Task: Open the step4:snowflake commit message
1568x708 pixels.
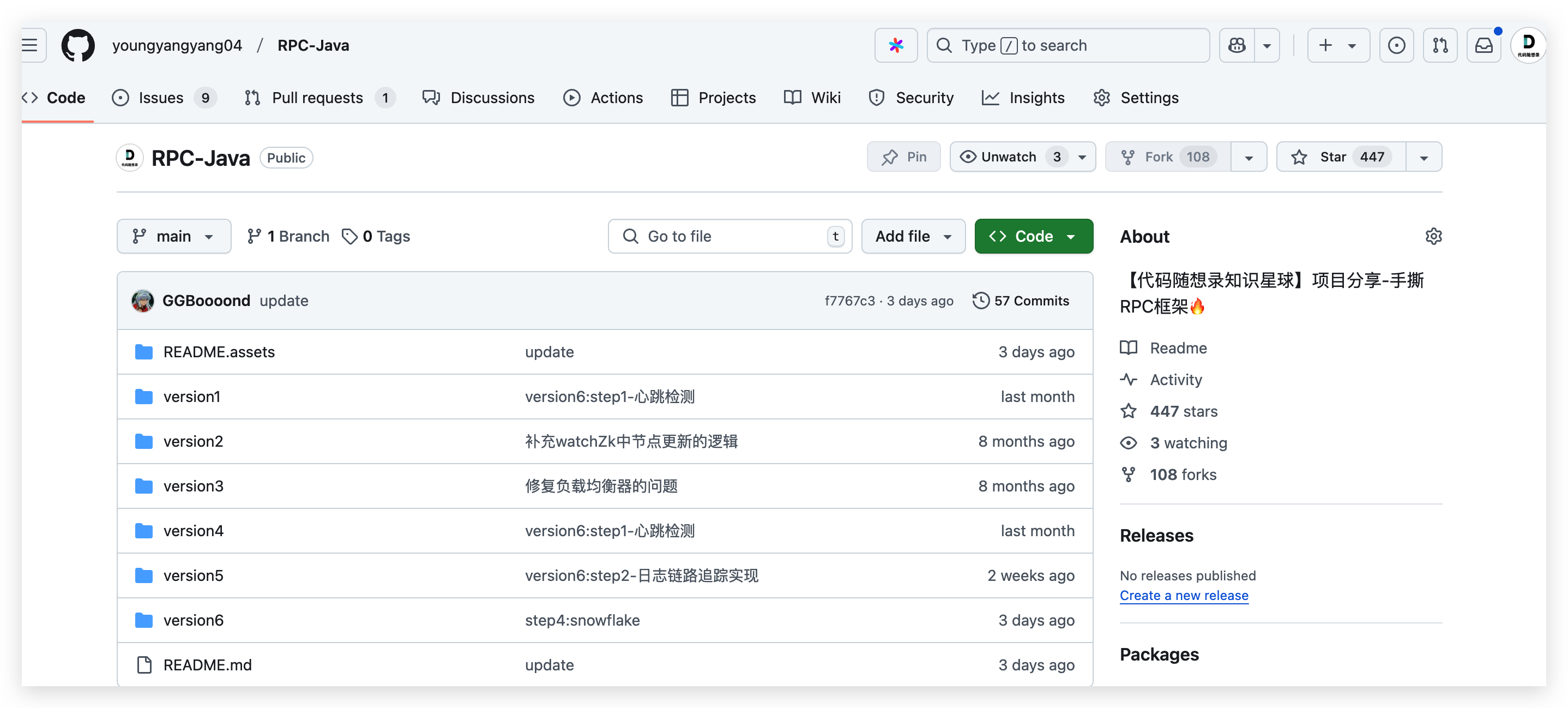Action: point(582,620)
